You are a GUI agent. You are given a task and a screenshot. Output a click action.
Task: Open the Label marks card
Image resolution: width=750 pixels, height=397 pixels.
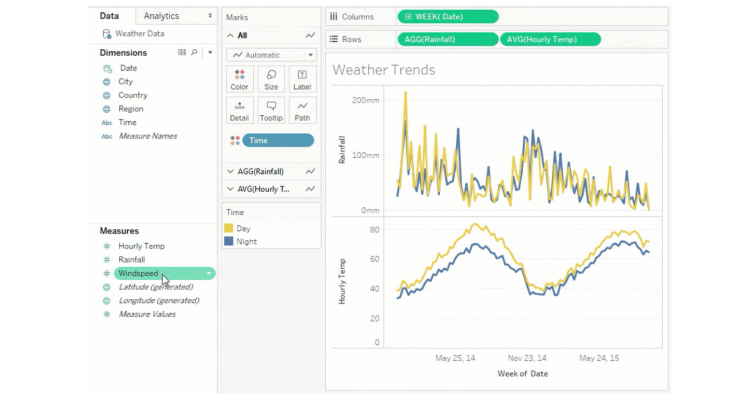(x=302, y=79)
